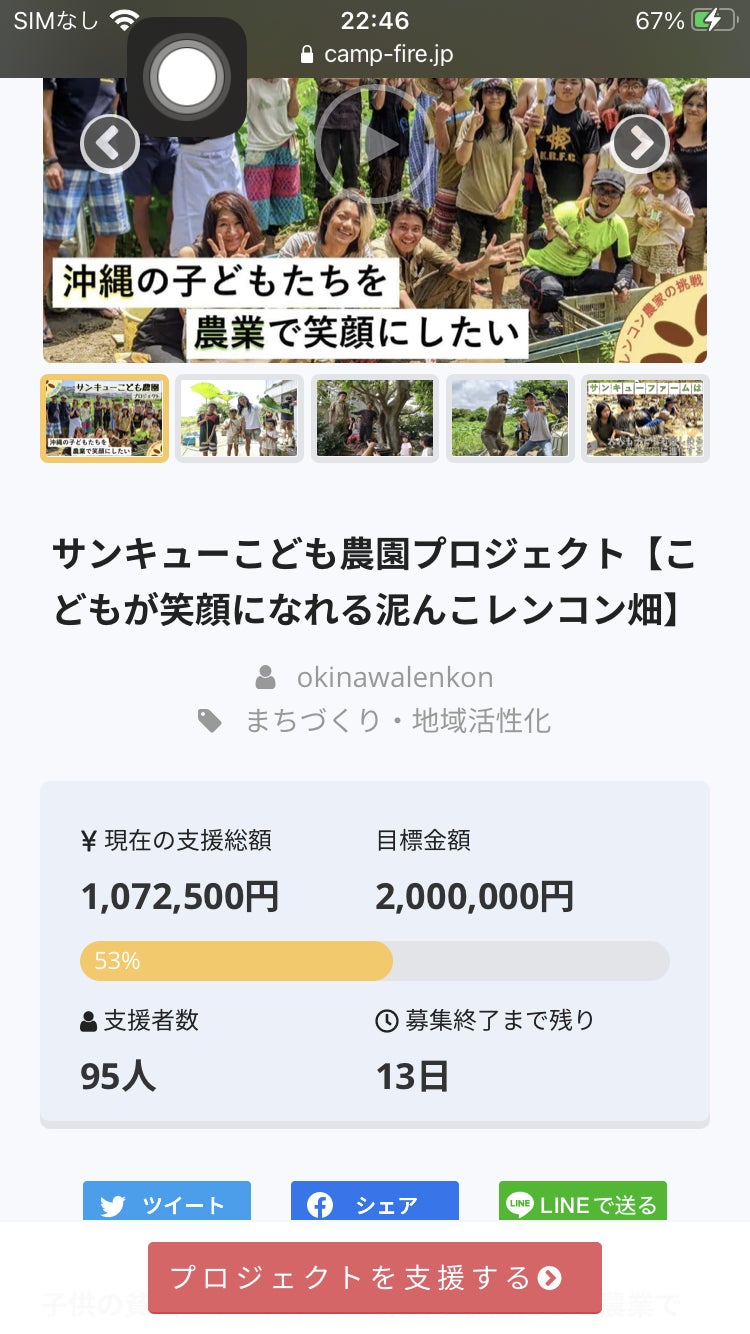View the third gallery thumbnail

pos(375,418)
